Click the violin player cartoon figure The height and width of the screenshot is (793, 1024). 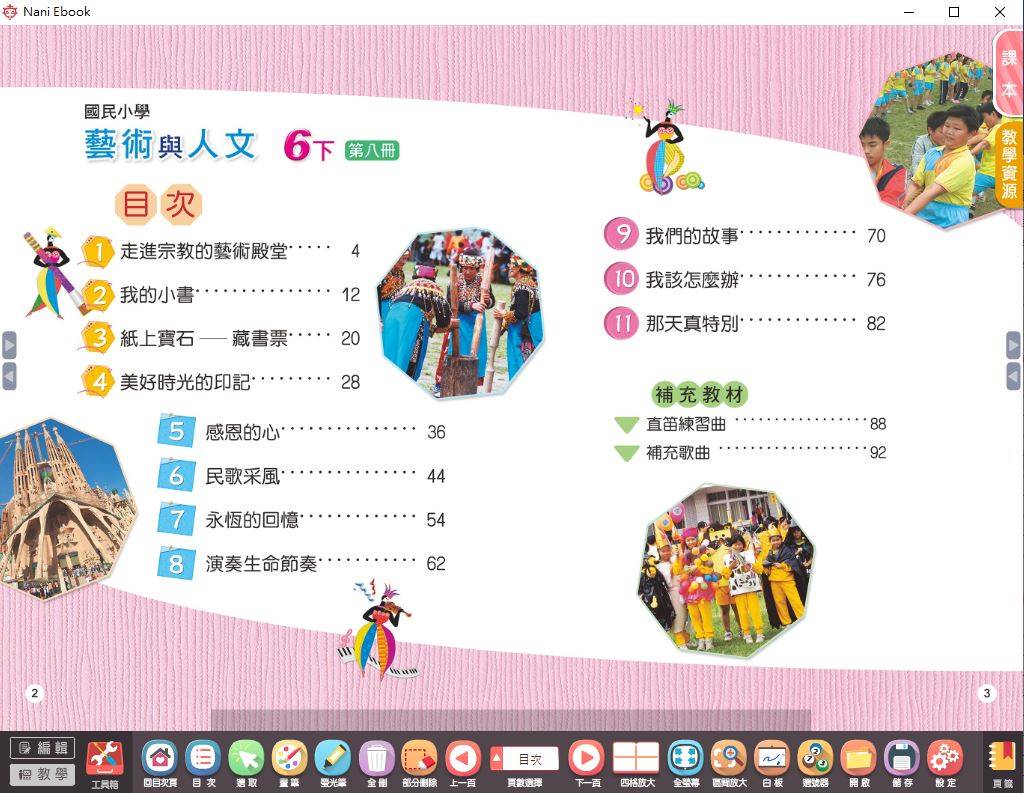pyautogui.click(x=377, y=630)
